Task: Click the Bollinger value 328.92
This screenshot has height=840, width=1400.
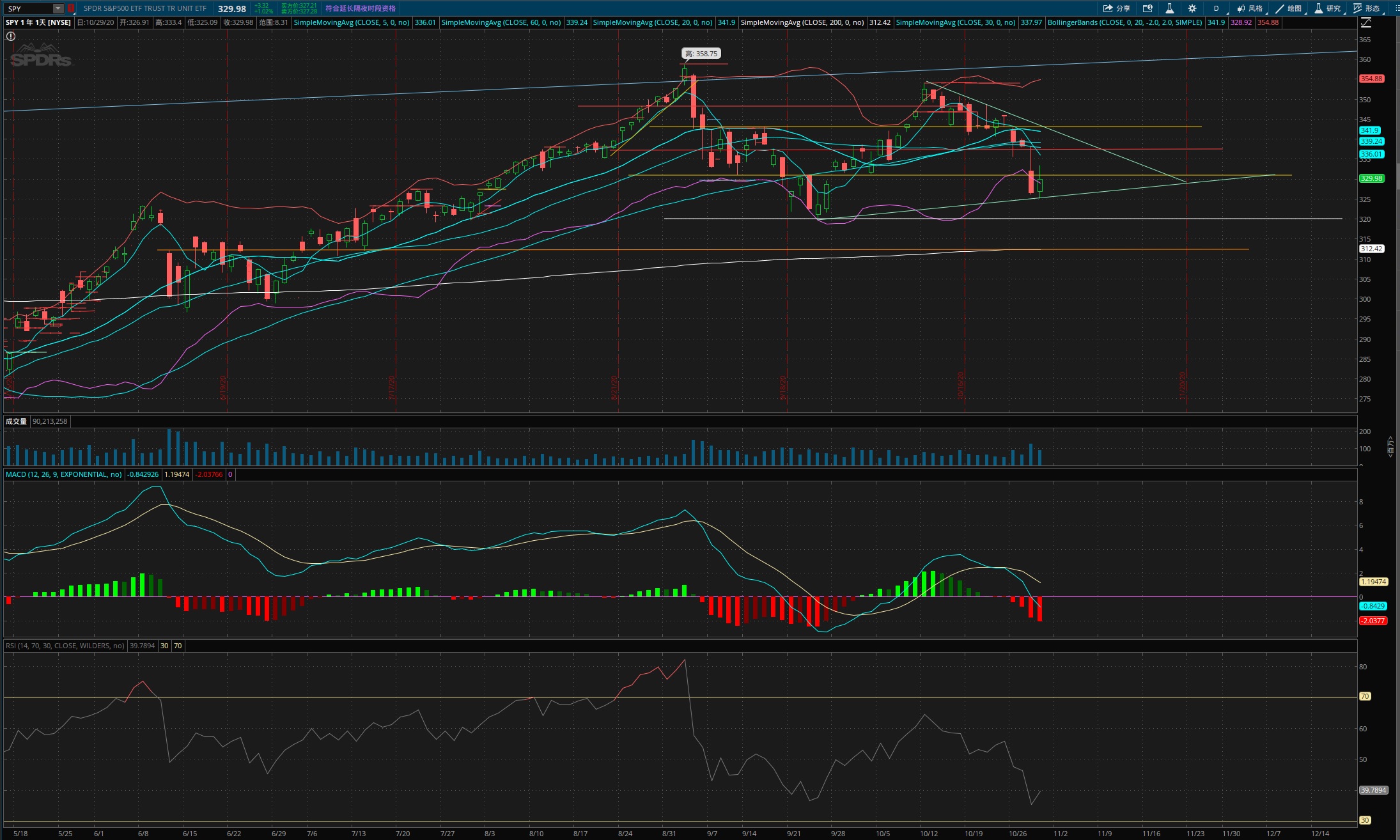Action: click(1241, 22)
